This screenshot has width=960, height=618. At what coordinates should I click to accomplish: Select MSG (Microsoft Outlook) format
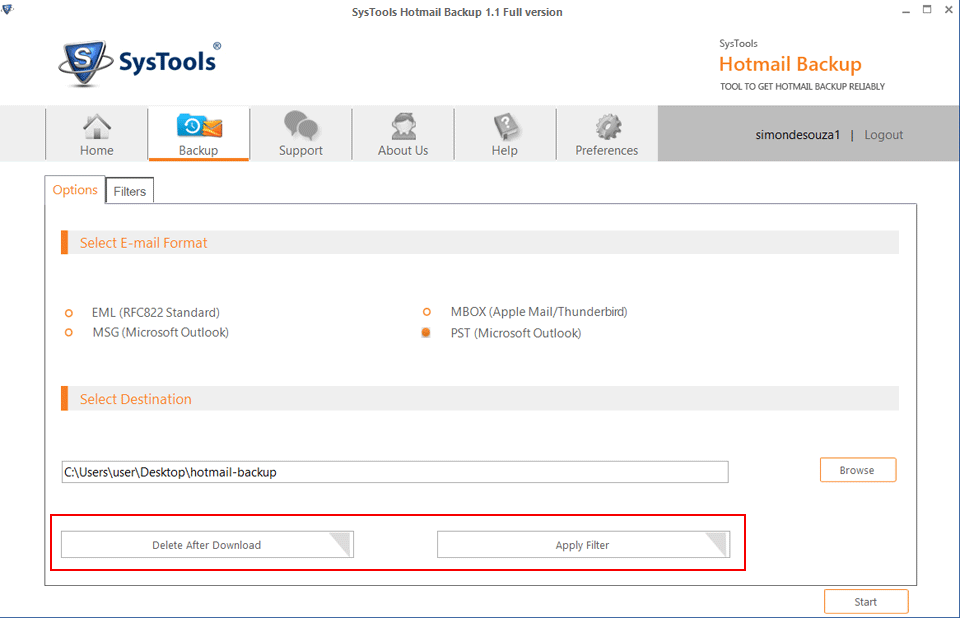[x=69, y=333]
